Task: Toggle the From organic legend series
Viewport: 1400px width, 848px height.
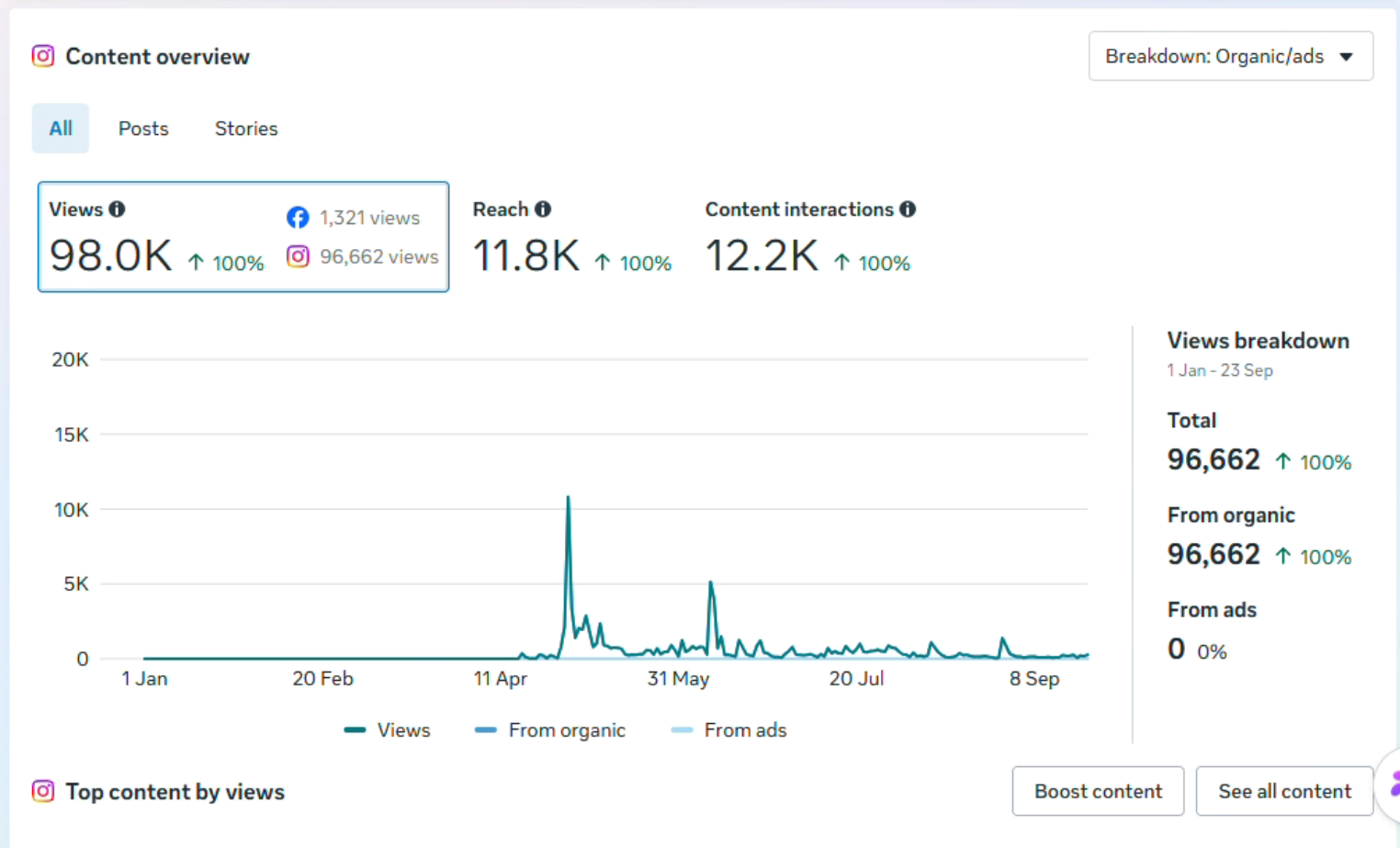Action: [x=549, y=730]
